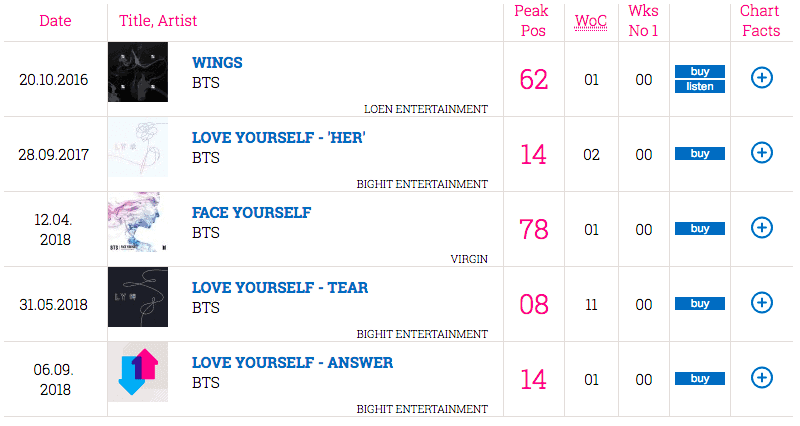This screenshot has width=800, height=426.
Task: Open the LOVE YOURSELF - ANSWER title link
Action: [x=292, y=362]
